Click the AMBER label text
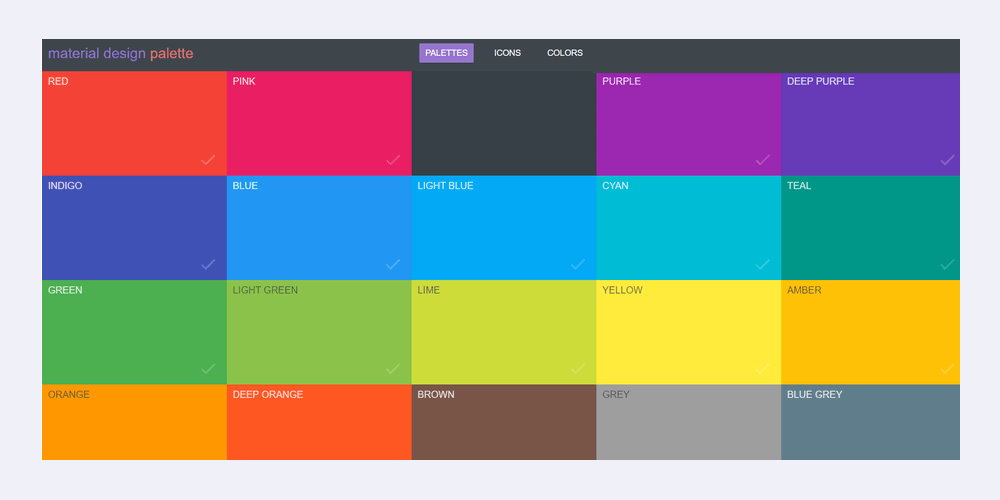 click(x=804, y=290)
